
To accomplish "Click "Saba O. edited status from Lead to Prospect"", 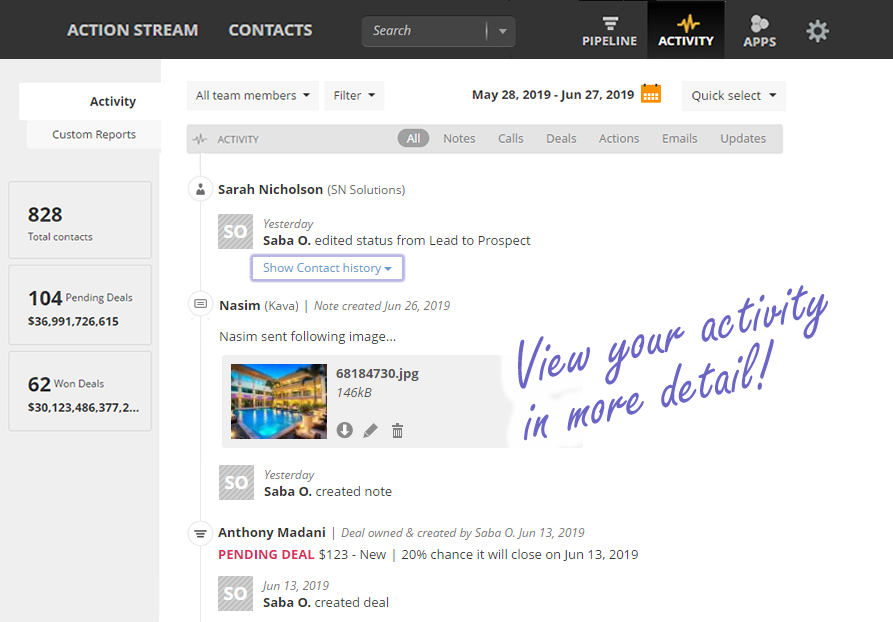I will 396,240.
